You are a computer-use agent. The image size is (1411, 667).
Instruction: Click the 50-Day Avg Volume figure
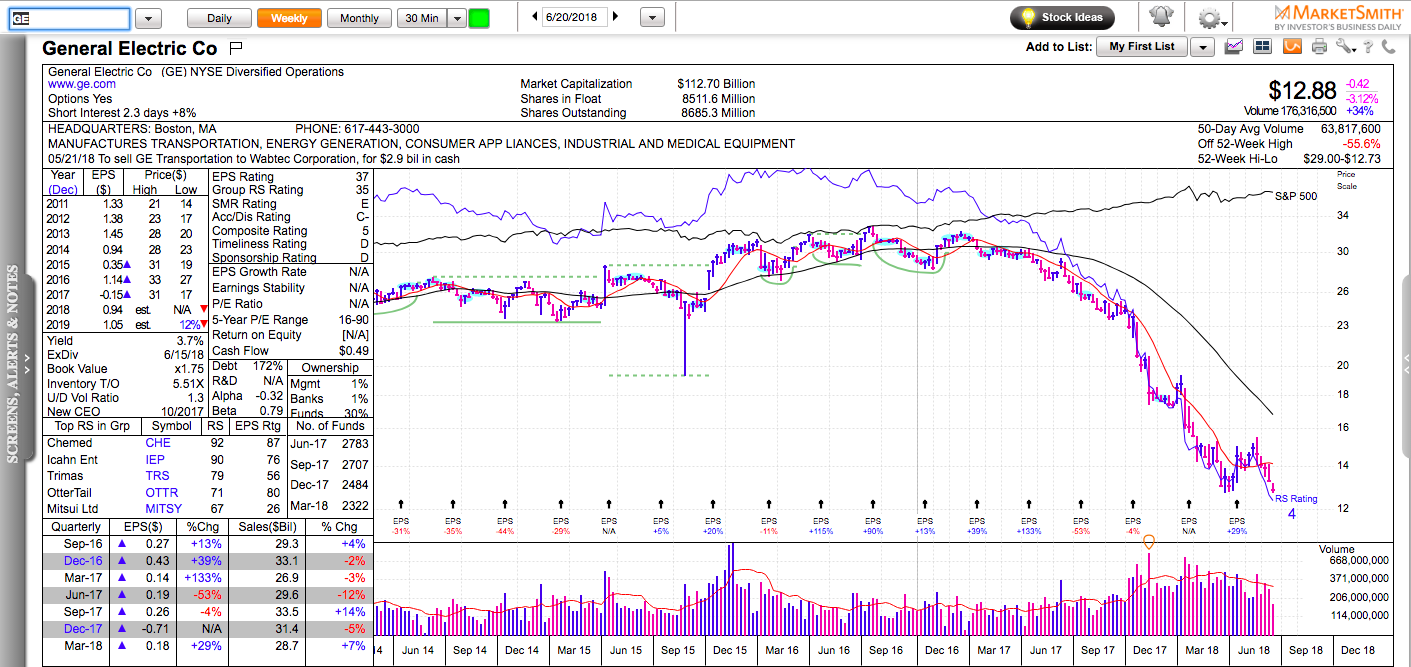coord(1349,129)
